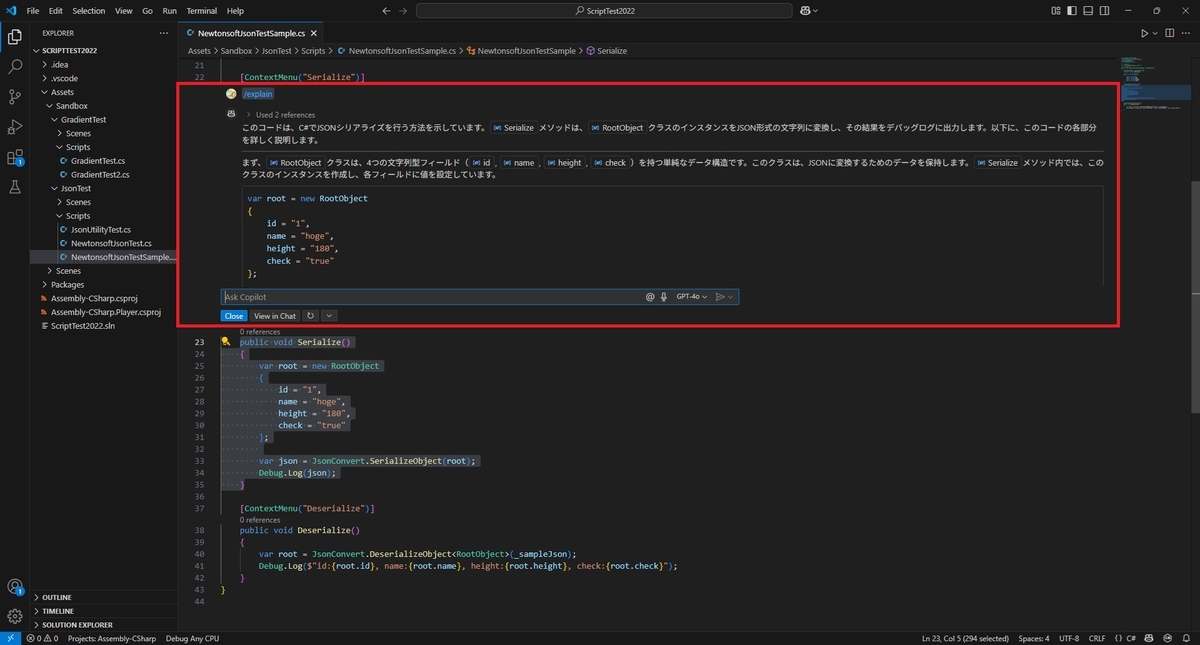Go back using the title bar left arrow
This screenshot has width=1200, height=645.
(x=387, y=10)
